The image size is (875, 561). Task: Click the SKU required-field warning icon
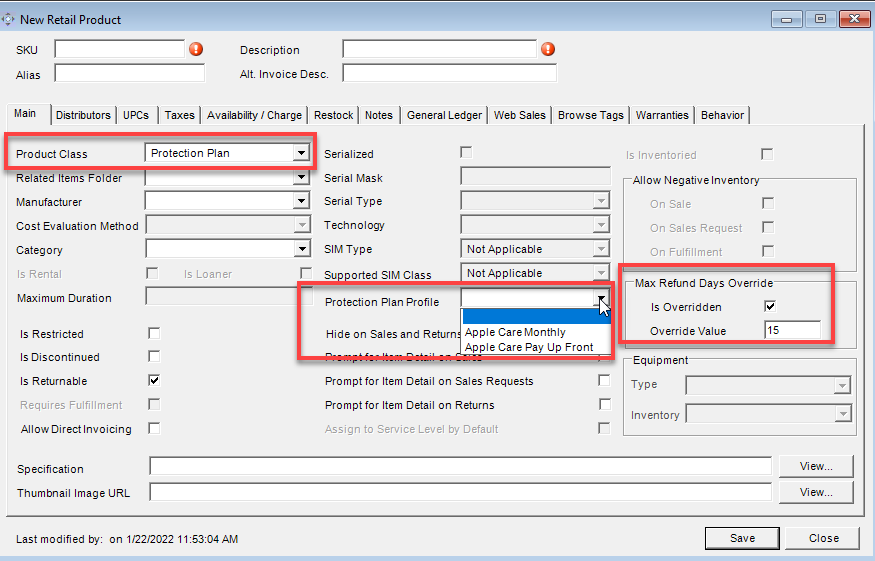coord(196,49)
